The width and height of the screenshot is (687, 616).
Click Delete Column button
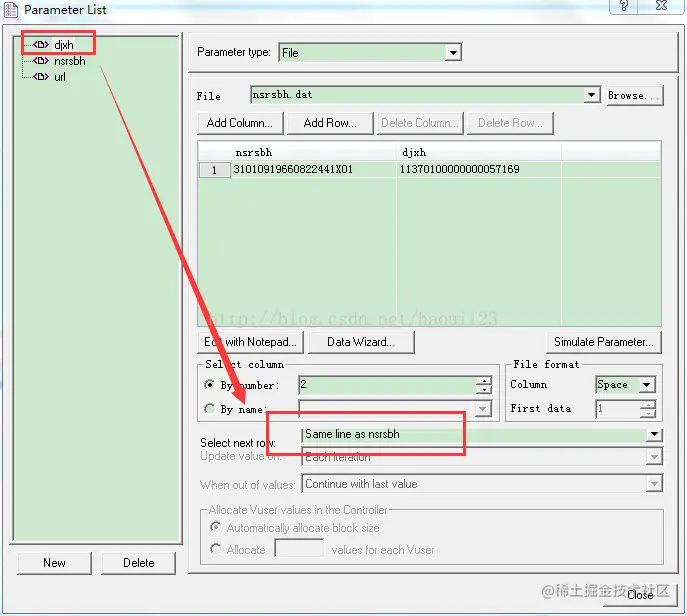pos(419,123)
